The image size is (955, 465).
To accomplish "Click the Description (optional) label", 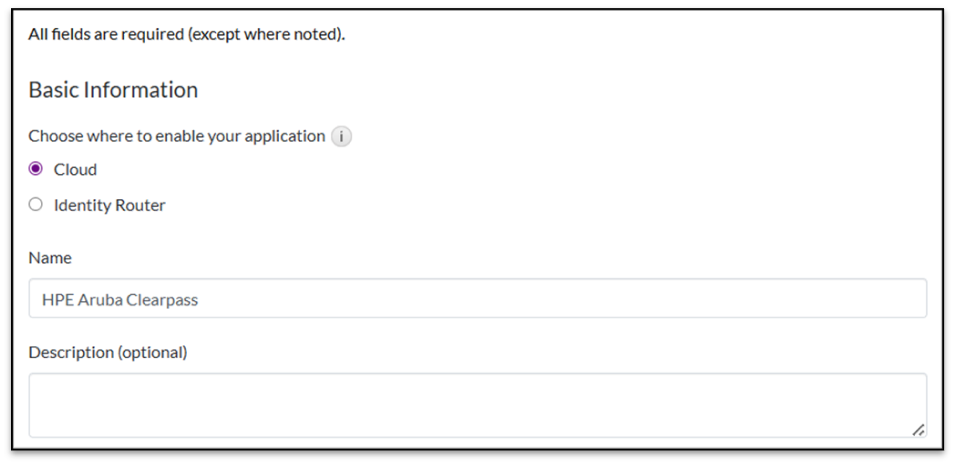I will [x=108, y=352].
